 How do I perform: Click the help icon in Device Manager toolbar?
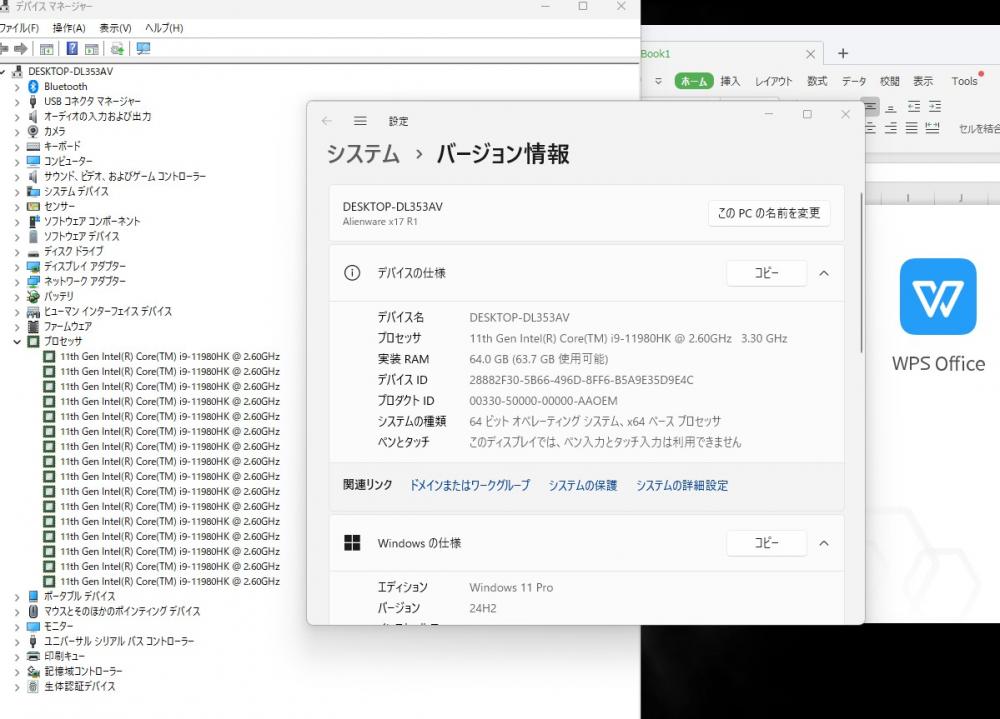point(72,48)
